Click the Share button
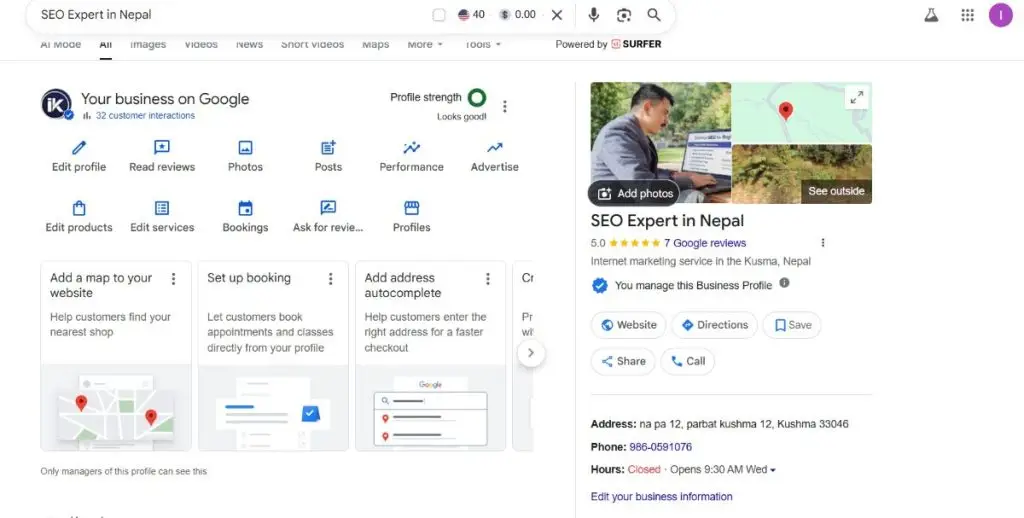 tap(623, 361)
